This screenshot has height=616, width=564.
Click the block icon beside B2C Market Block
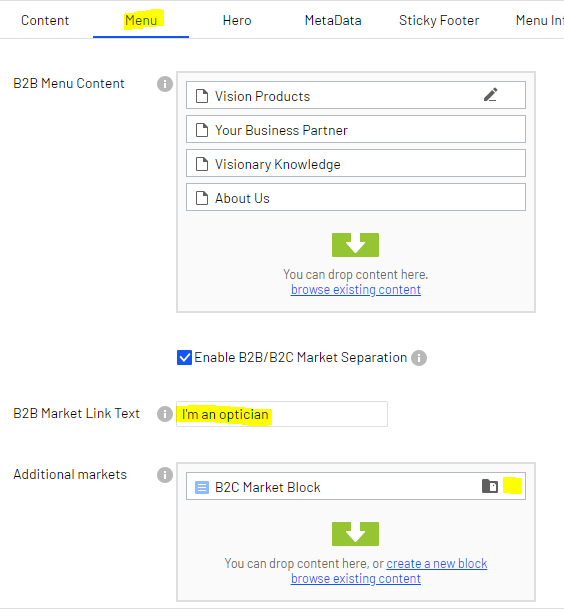[x=202, y=488]
